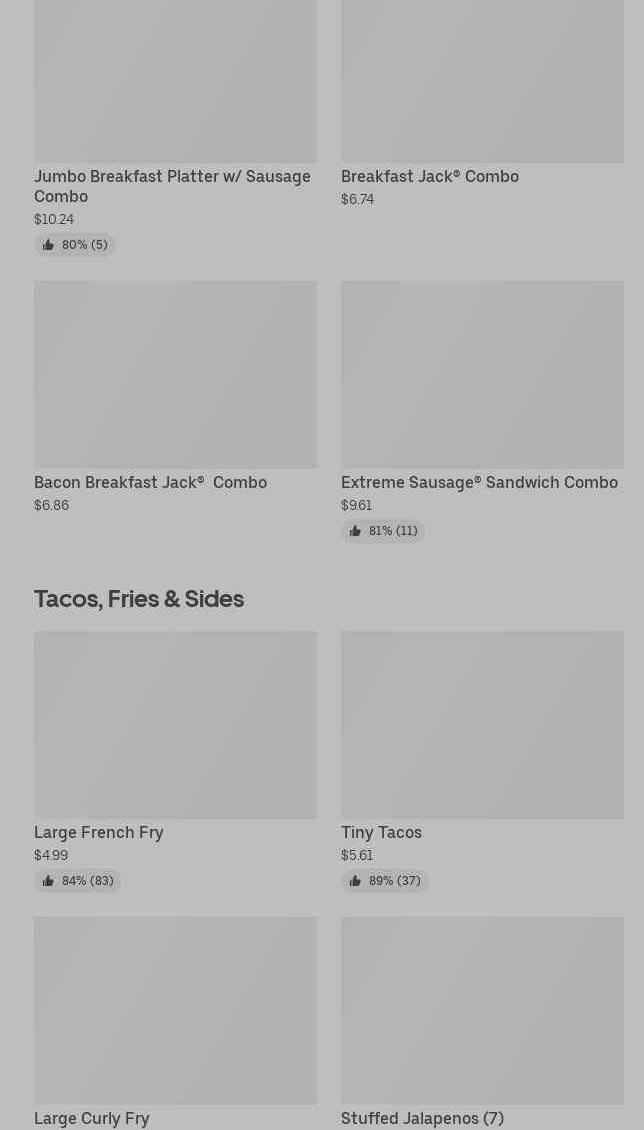Viewport: 644px width, 1130px height.
Task: Select Extreme Sausage Sandwich Combo title
Action: 479,482
